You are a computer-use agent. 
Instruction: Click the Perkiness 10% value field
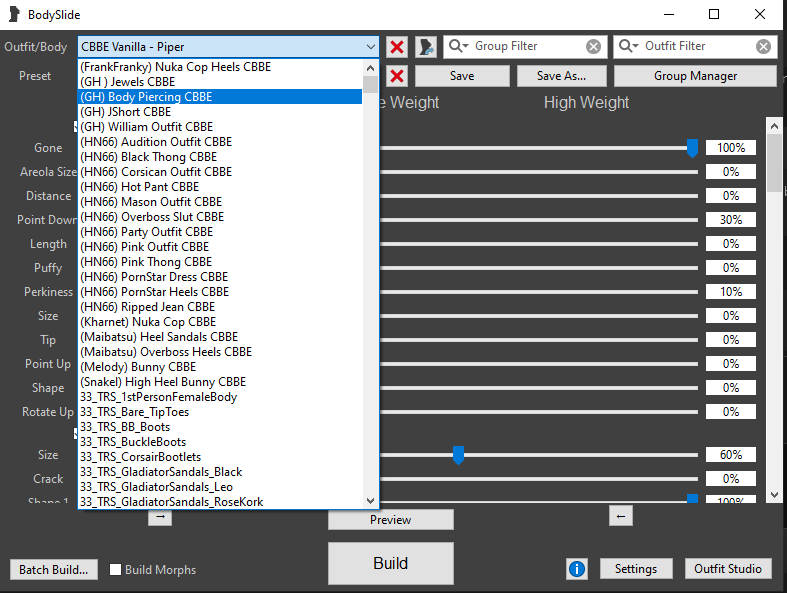pyautogui.click(x=731, y=292)
